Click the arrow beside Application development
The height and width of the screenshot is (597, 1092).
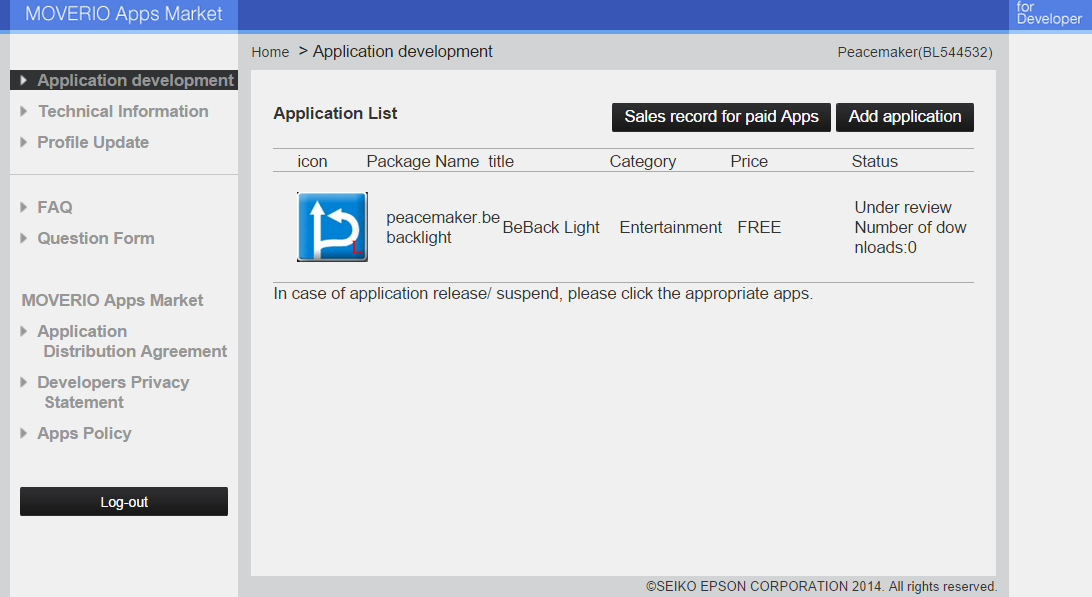pos(24,80)
